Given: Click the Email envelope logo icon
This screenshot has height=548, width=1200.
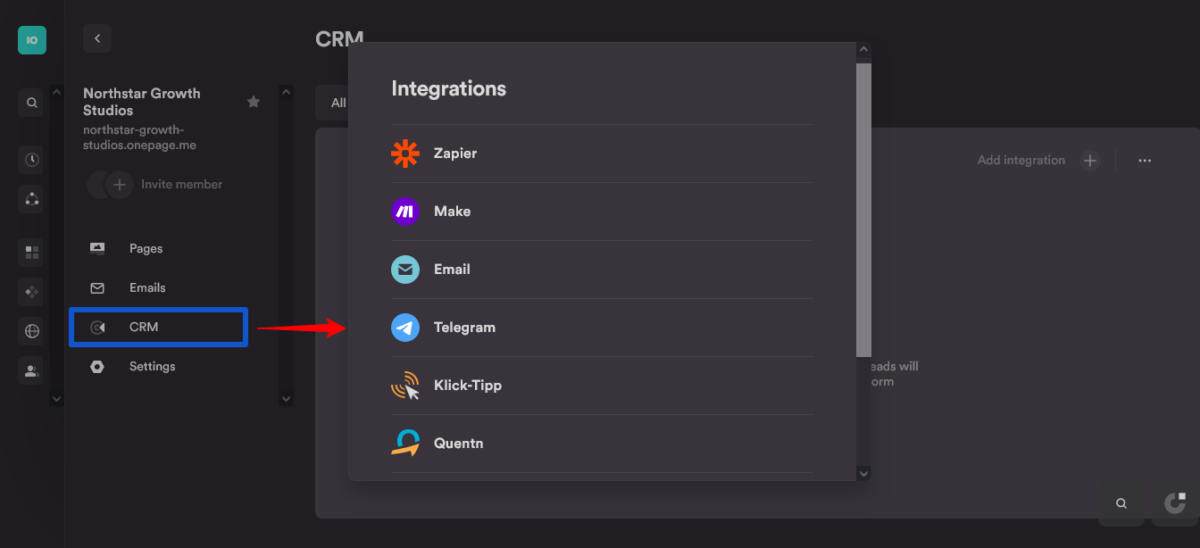Looking at the screenshot, I should [405, 270].
